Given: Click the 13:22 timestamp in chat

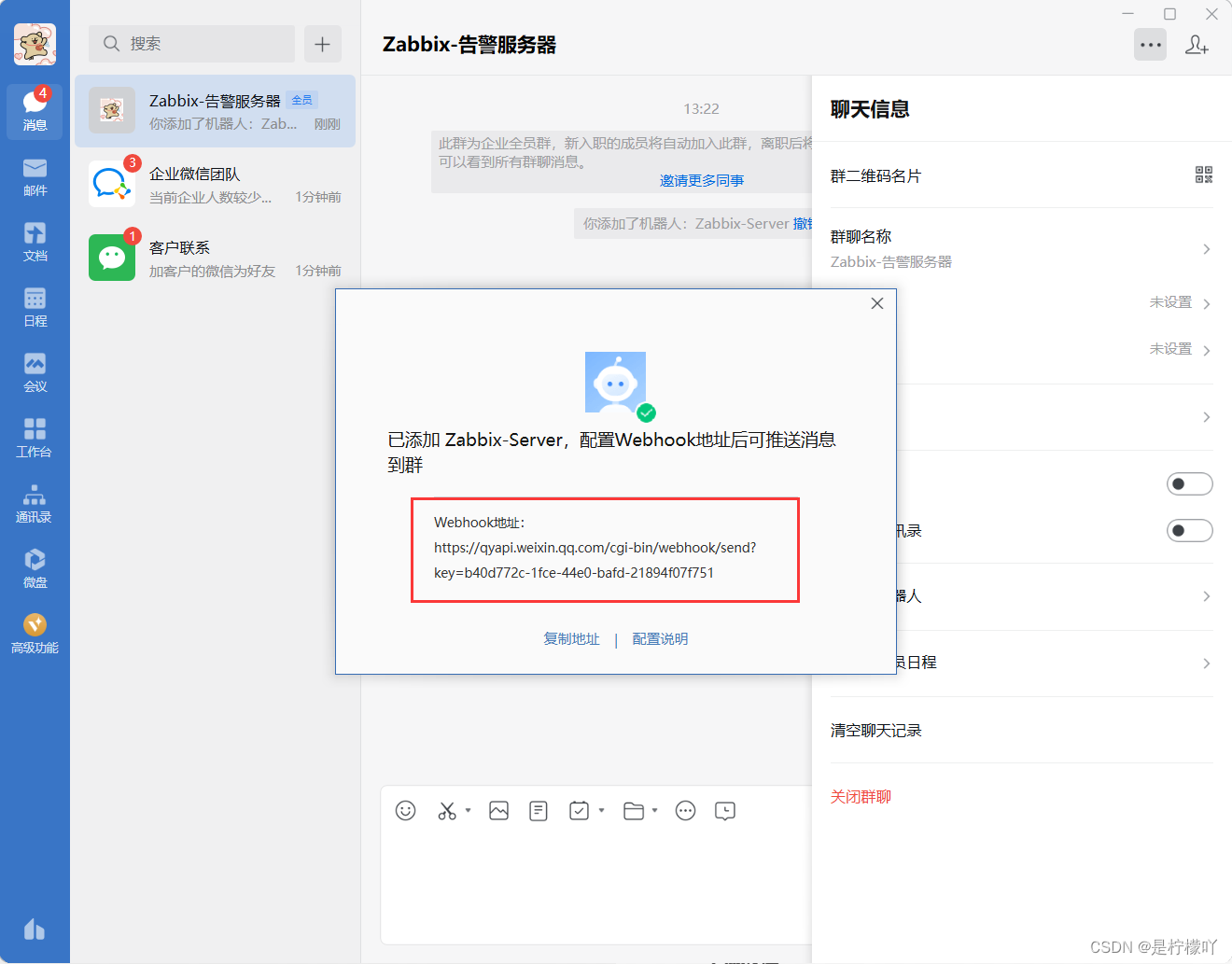Looking at the screenshot, I should pos(701,109).
